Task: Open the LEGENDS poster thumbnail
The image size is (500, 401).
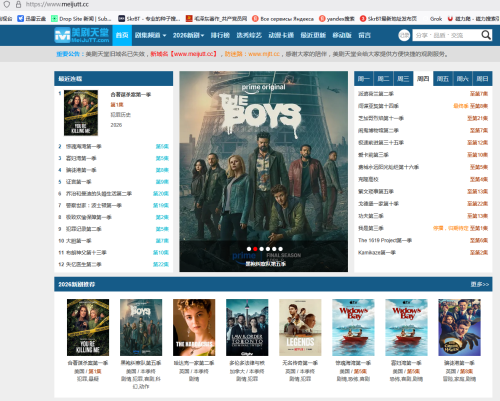Action: [x=300, y=327]
